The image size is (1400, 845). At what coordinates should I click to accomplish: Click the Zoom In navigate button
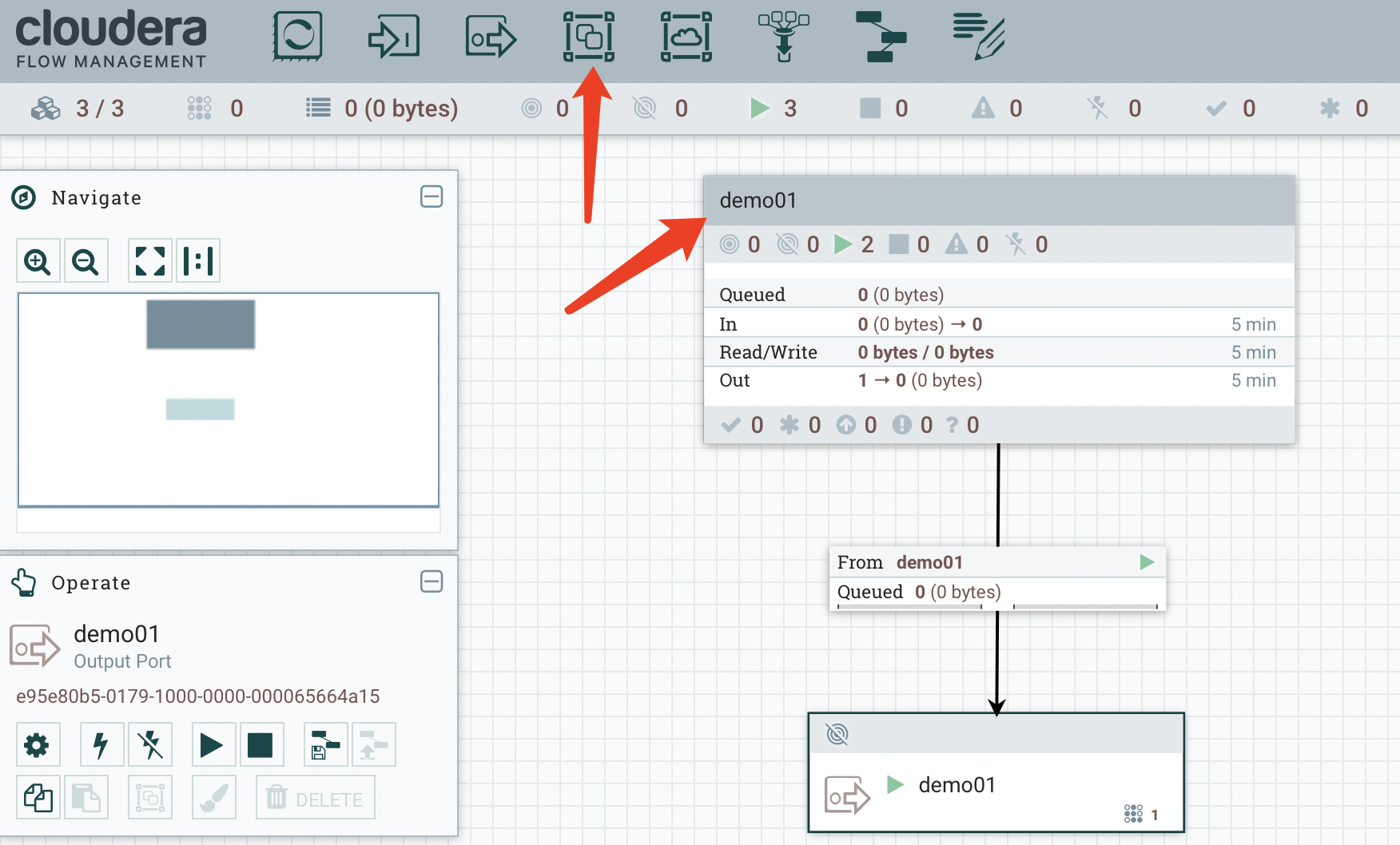click(38, 260)
